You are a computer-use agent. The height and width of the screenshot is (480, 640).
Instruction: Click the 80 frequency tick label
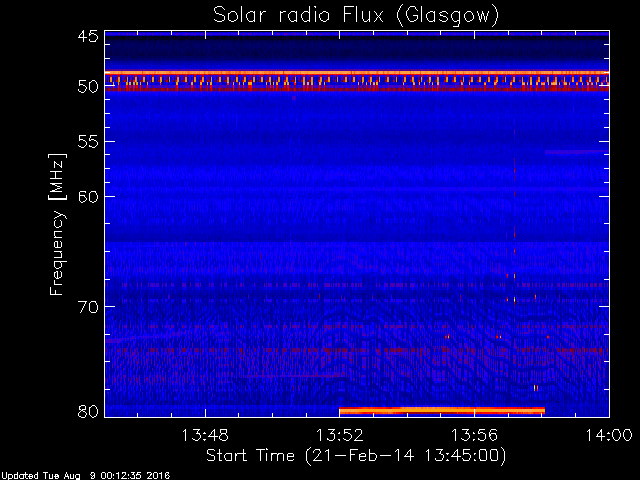88,411
